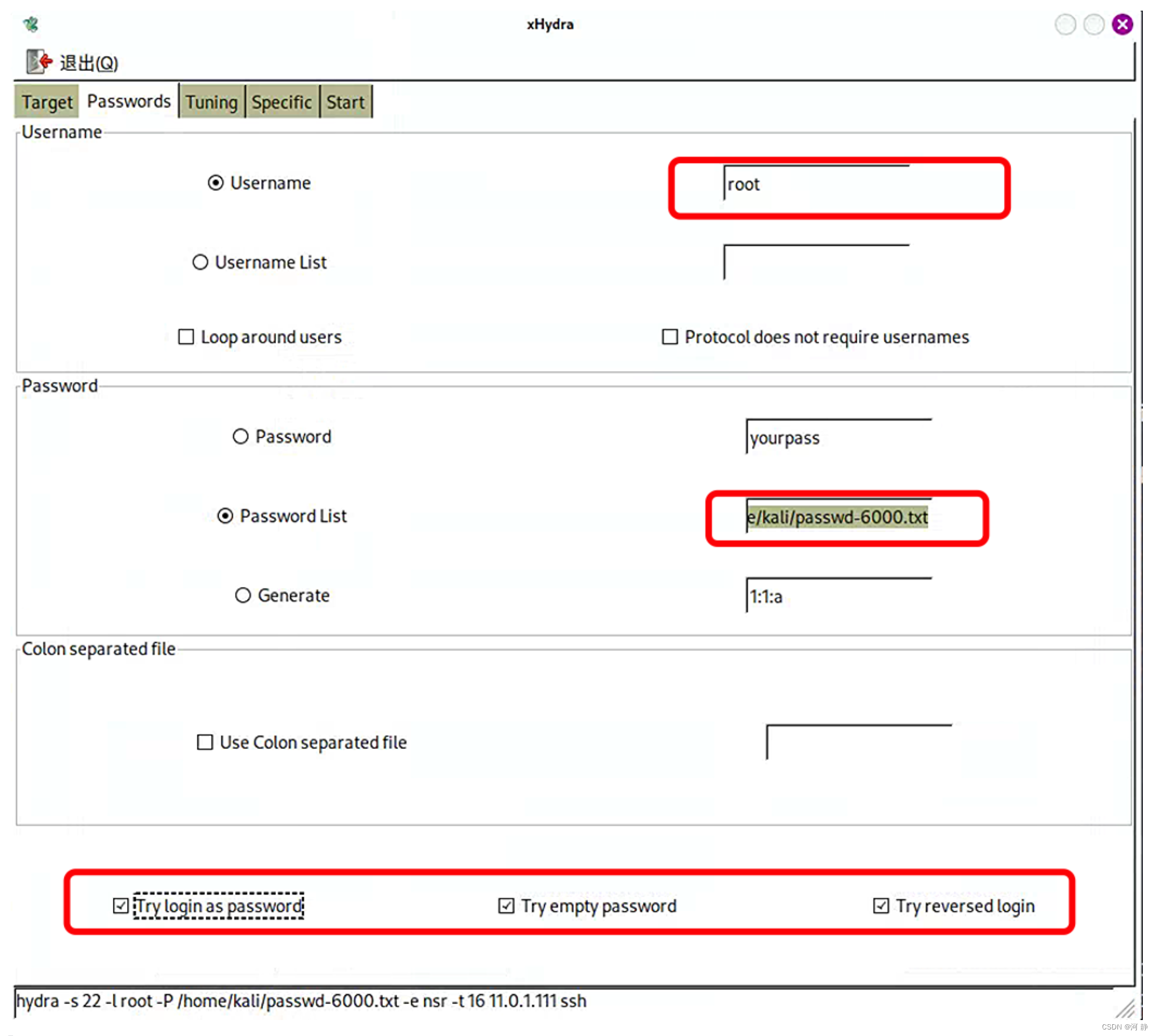
Task: Toggle Try login as password checkbox
Action: [x=121, y=905]
